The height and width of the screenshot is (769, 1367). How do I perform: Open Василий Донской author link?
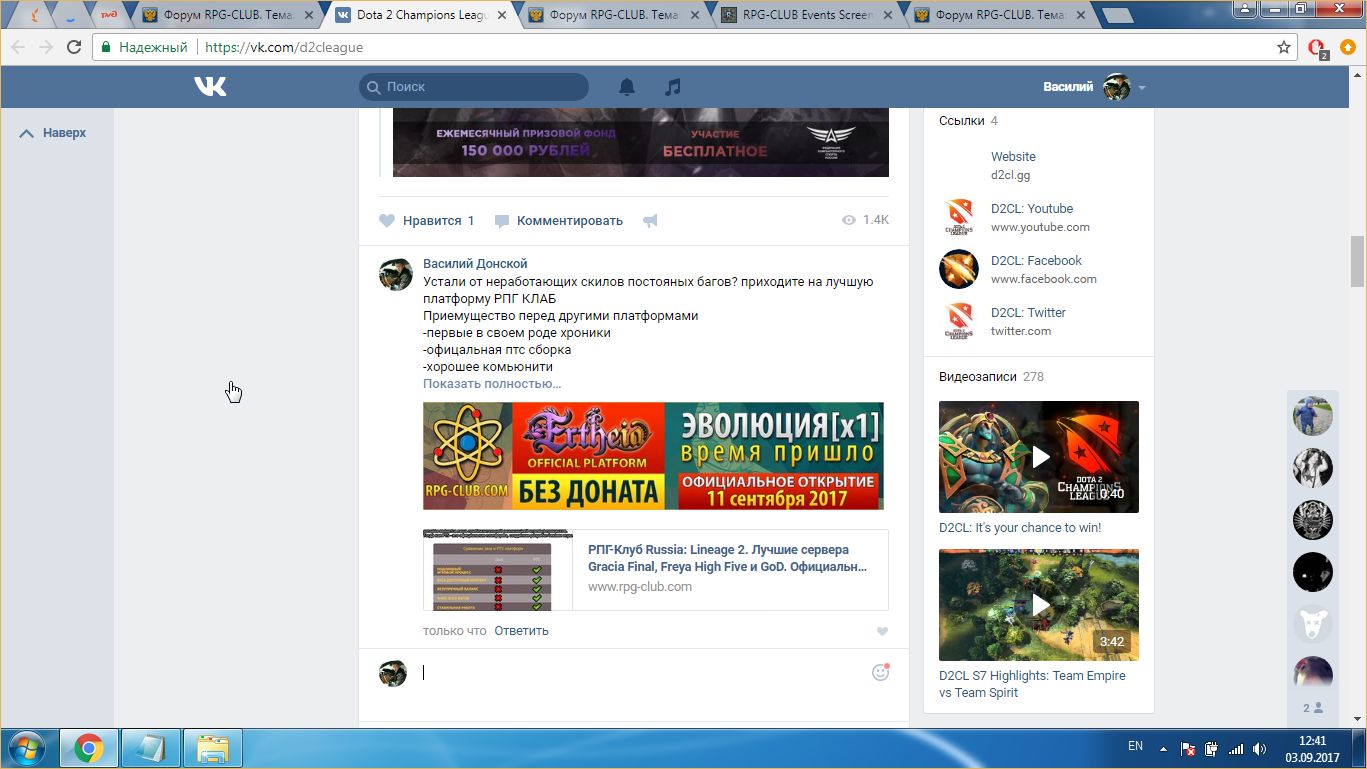click(475, 264)
